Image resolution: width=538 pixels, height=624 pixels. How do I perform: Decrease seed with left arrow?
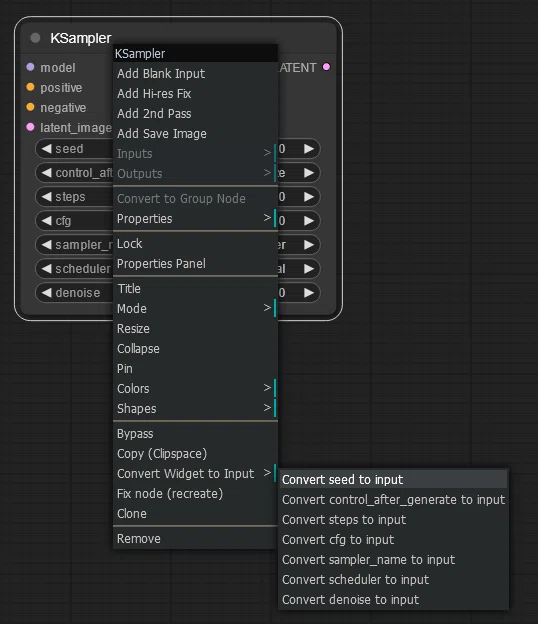pyautogui.click(x=47, y=149)
